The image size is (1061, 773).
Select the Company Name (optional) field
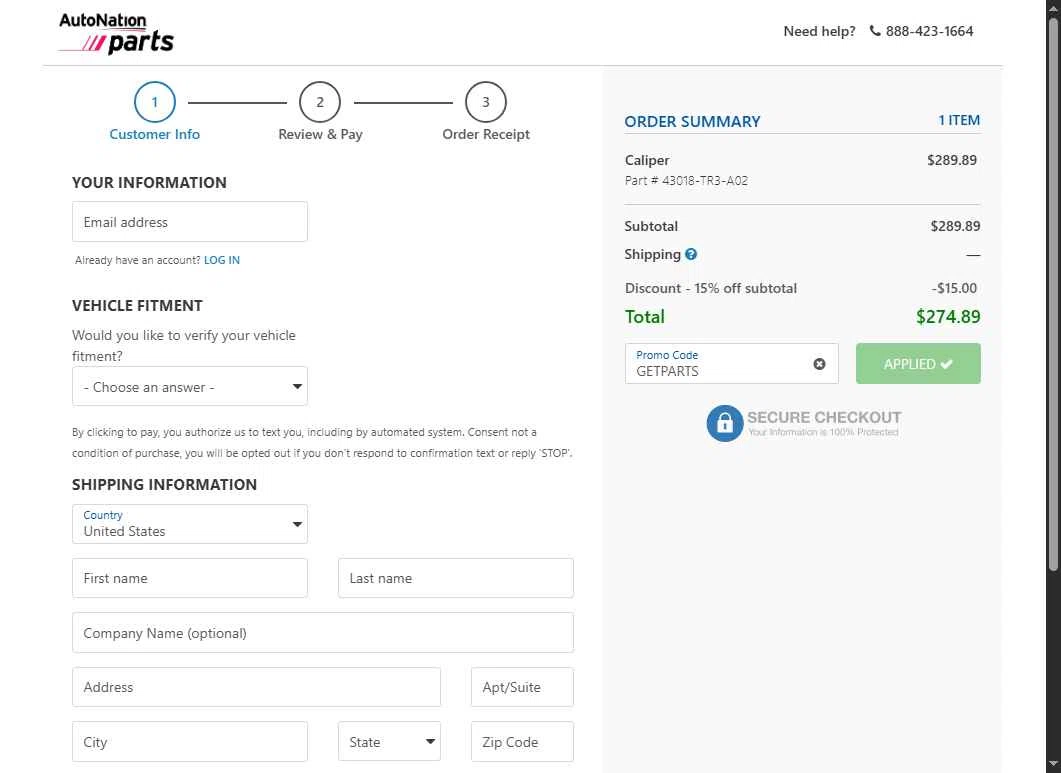click(x=323, y=633)
